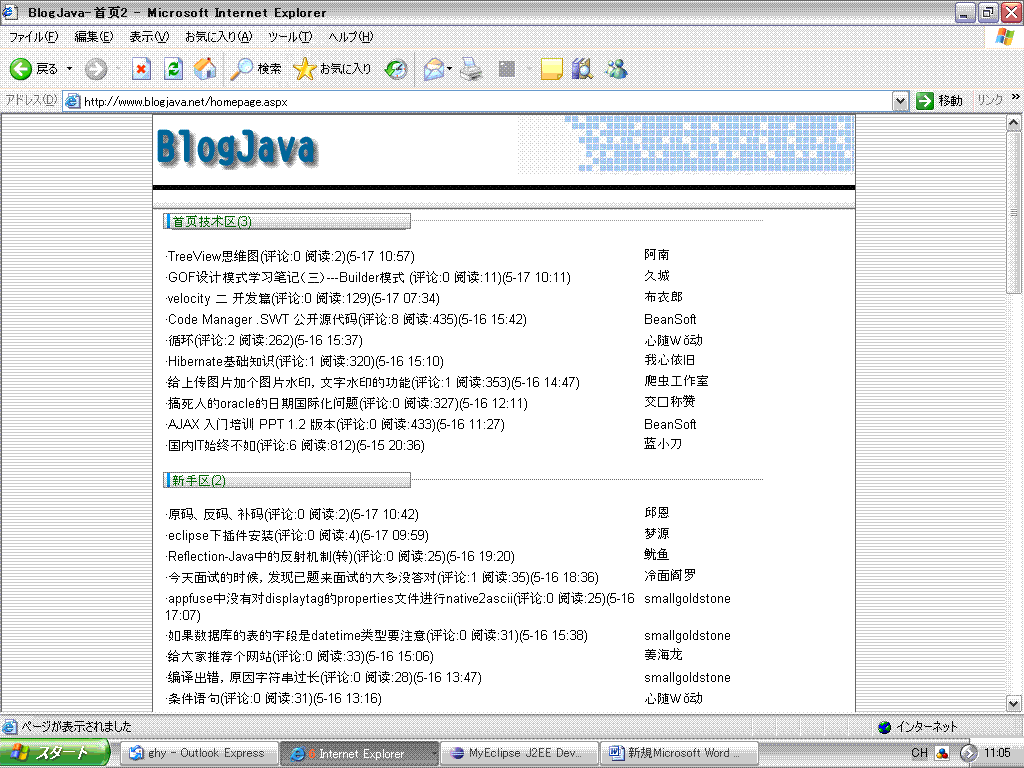Open the eclipse下插件安装 post
Image resolution: width=1024 pixels, height=768 pixels.
click(297, 536)
